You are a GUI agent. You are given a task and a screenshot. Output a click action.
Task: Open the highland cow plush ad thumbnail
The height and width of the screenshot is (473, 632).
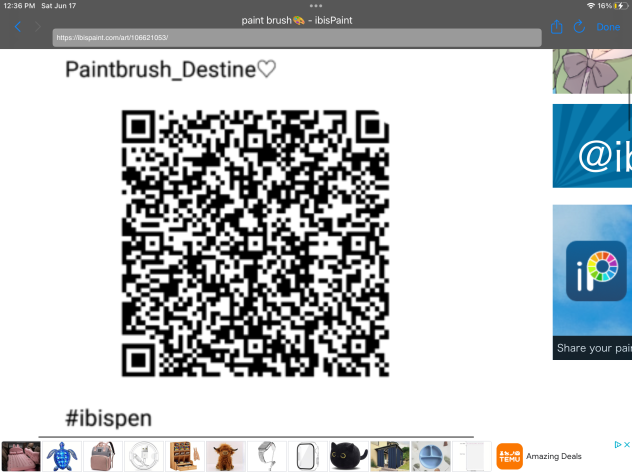(x=226, y=456)
